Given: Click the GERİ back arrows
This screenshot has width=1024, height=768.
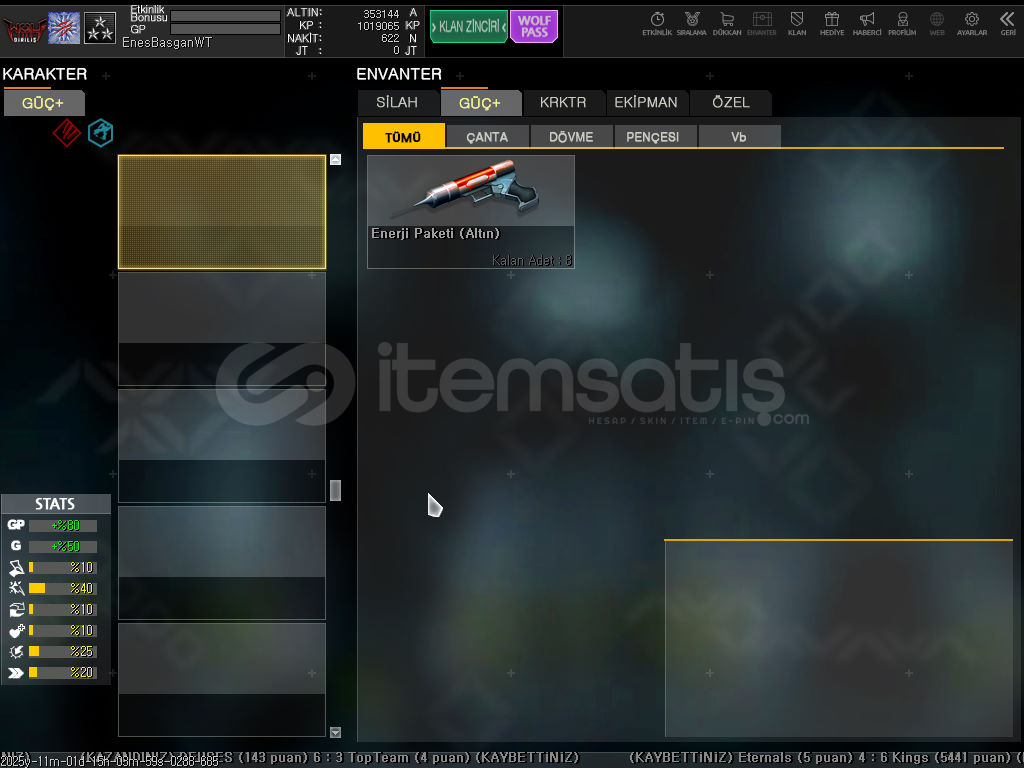Looking at the screenshot, I should pos(1007,24).
